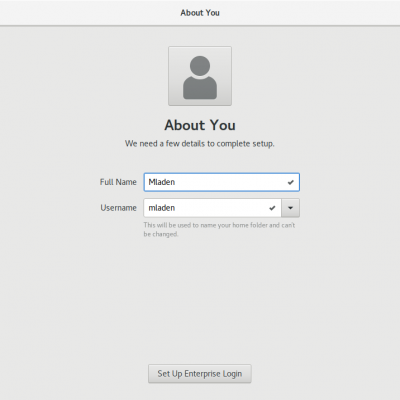Open Set Up Enterprise Login

click(x=200, y=374)
